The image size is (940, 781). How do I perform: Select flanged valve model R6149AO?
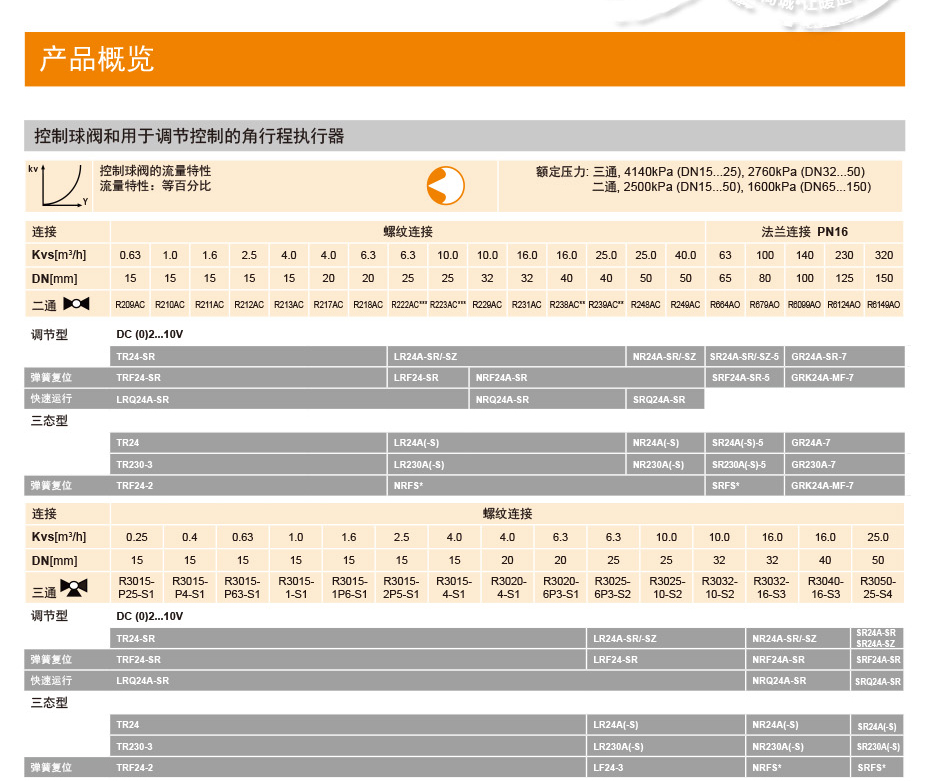pyautogui.click(x=884, y=304)
